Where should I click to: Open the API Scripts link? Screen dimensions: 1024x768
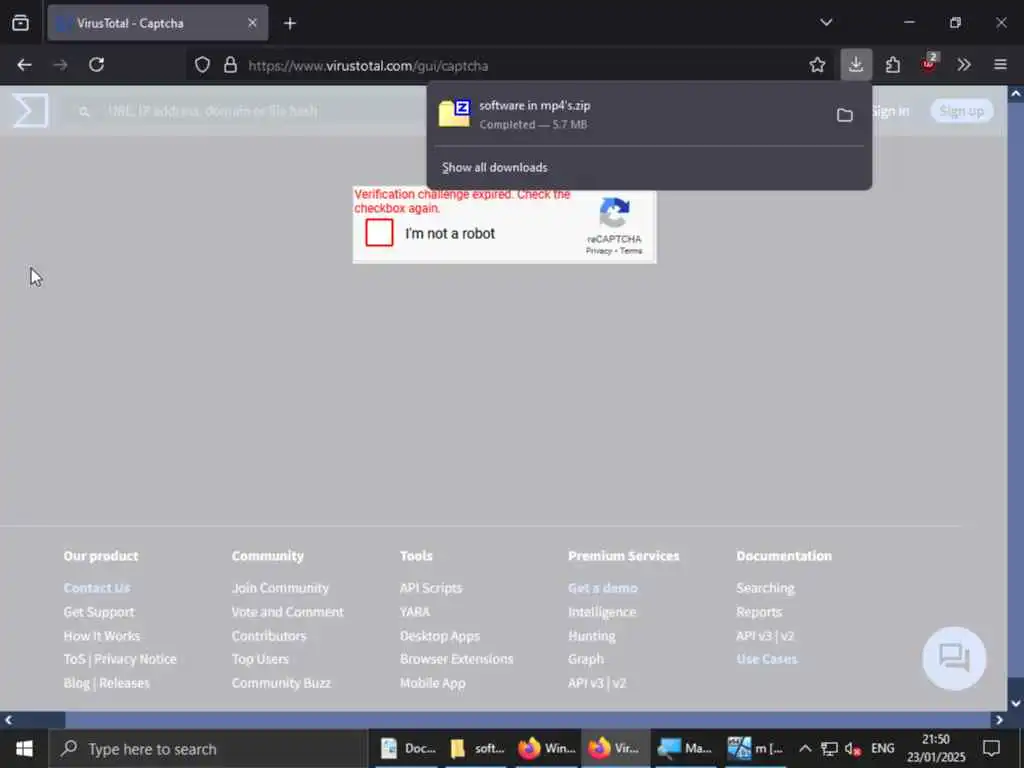pos(430,588)
